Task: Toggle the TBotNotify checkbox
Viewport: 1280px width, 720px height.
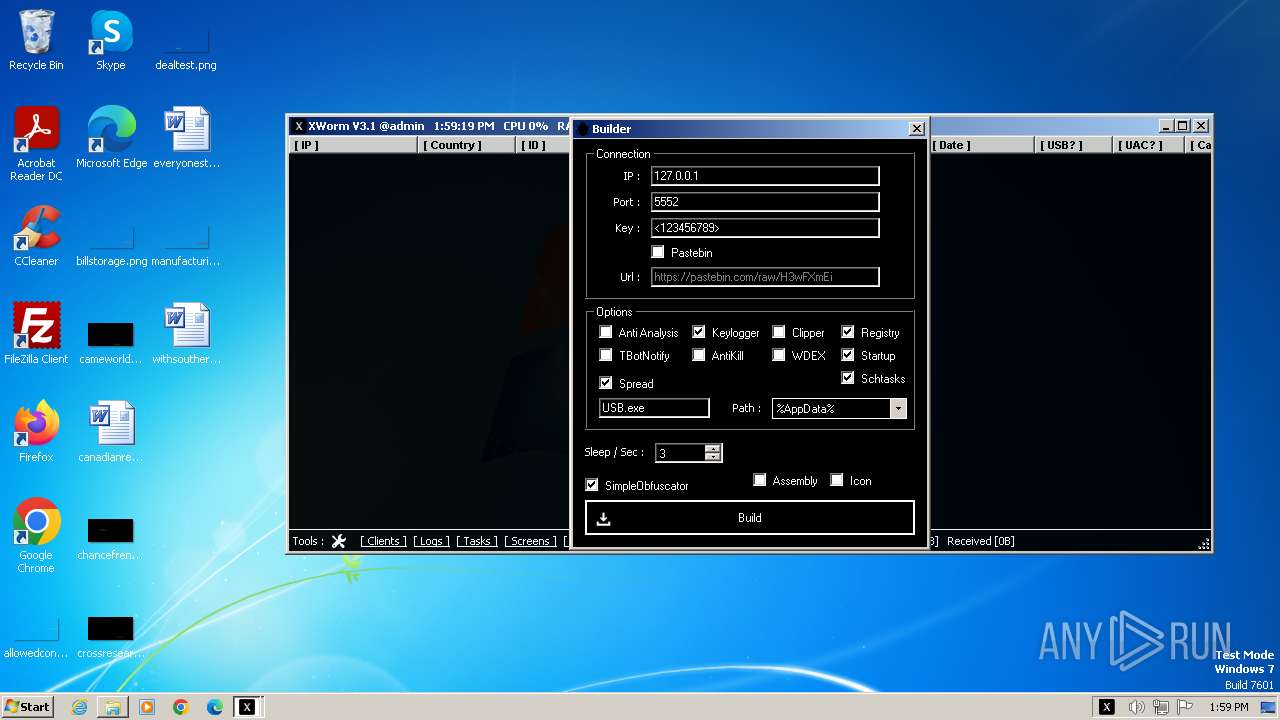Action: pos(606,355)
